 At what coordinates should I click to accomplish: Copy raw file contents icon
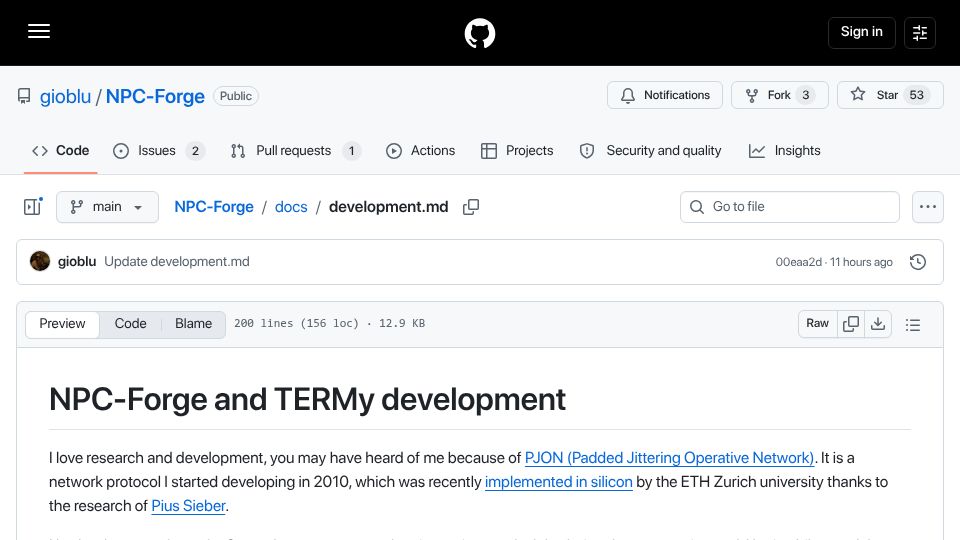[x=850, y=324]
